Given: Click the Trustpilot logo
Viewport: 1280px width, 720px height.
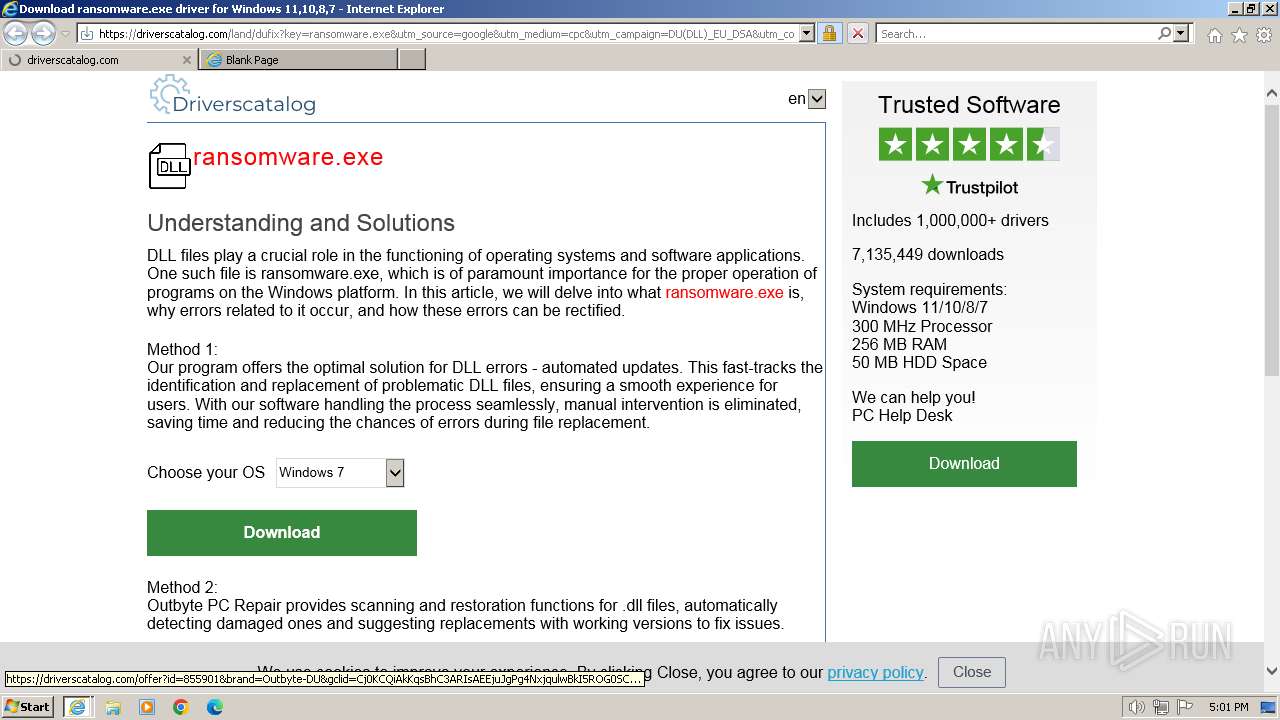Looking at the screenshot, I should [x=969, y=186].
